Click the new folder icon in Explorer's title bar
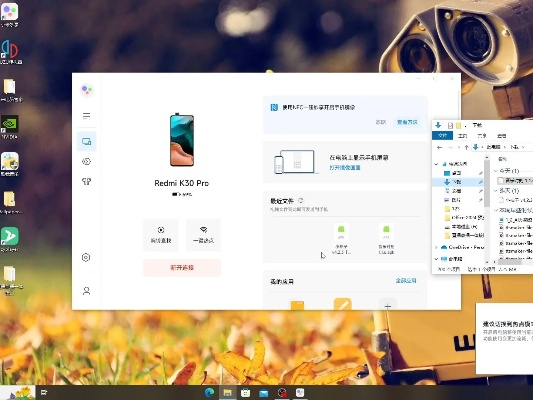Screen dimensions: 533x400 point(459,125)
